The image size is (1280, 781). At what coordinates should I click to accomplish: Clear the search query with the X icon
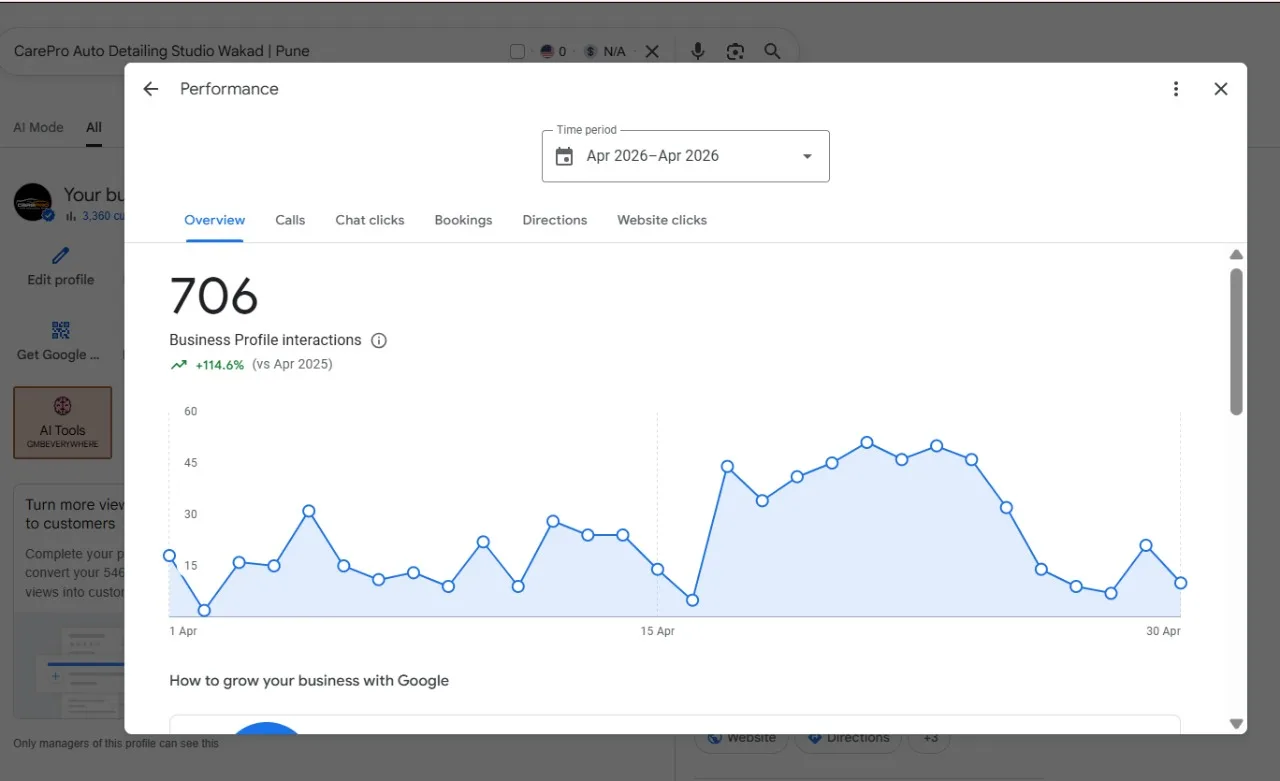(652, 51)
